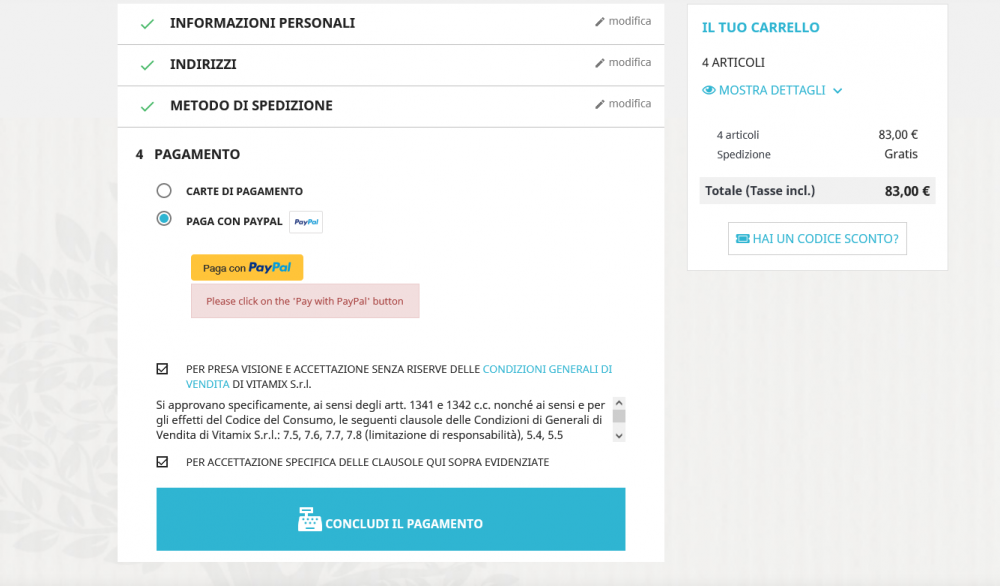This screenshot has height=586, width=1000.
Task: Expand Mostra Dettagli chevron arrow
Action: (x=838, y=91)
